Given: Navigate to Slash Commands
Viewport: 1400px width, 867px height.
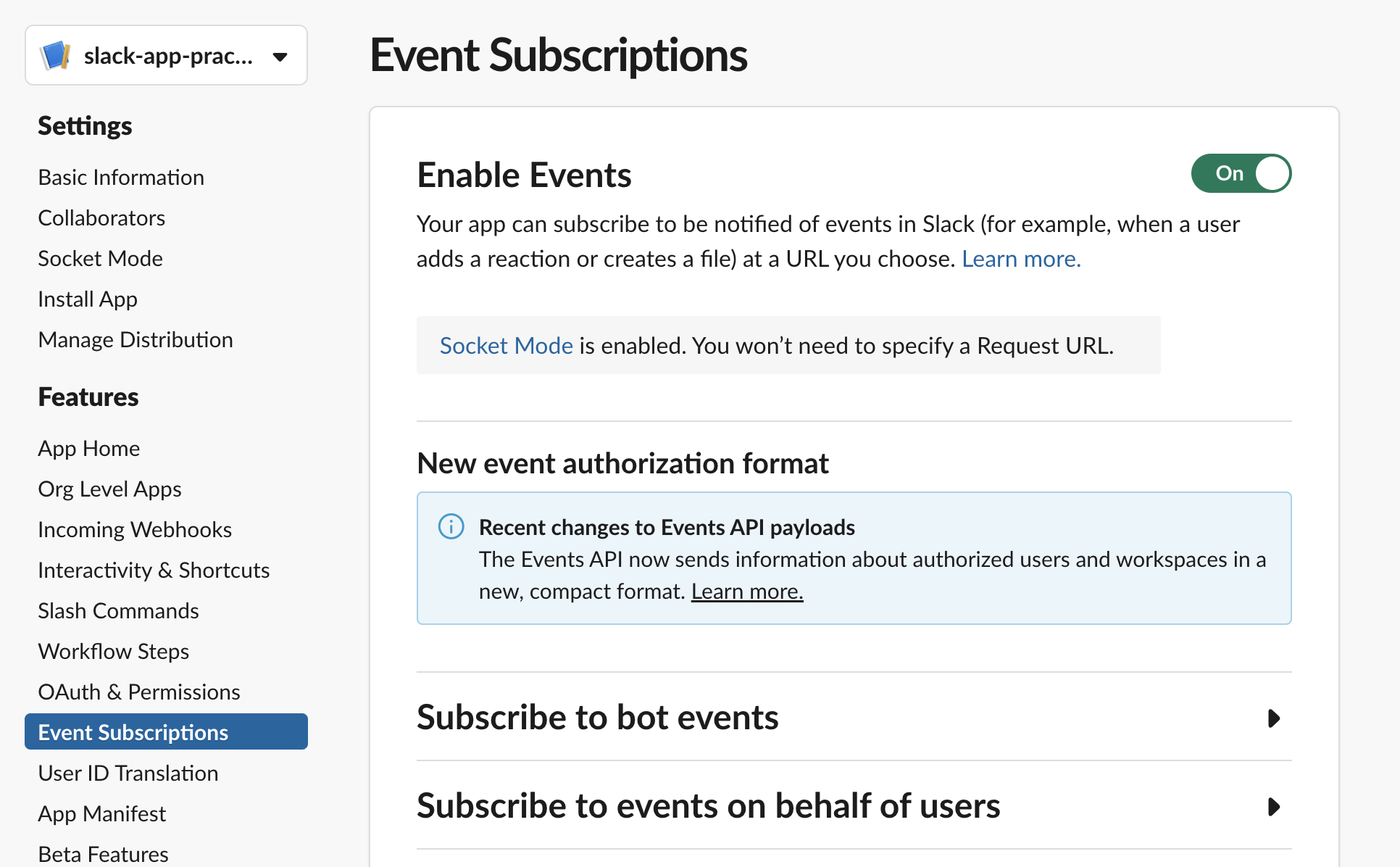Looking at the screenshot, I should point(118,610).
